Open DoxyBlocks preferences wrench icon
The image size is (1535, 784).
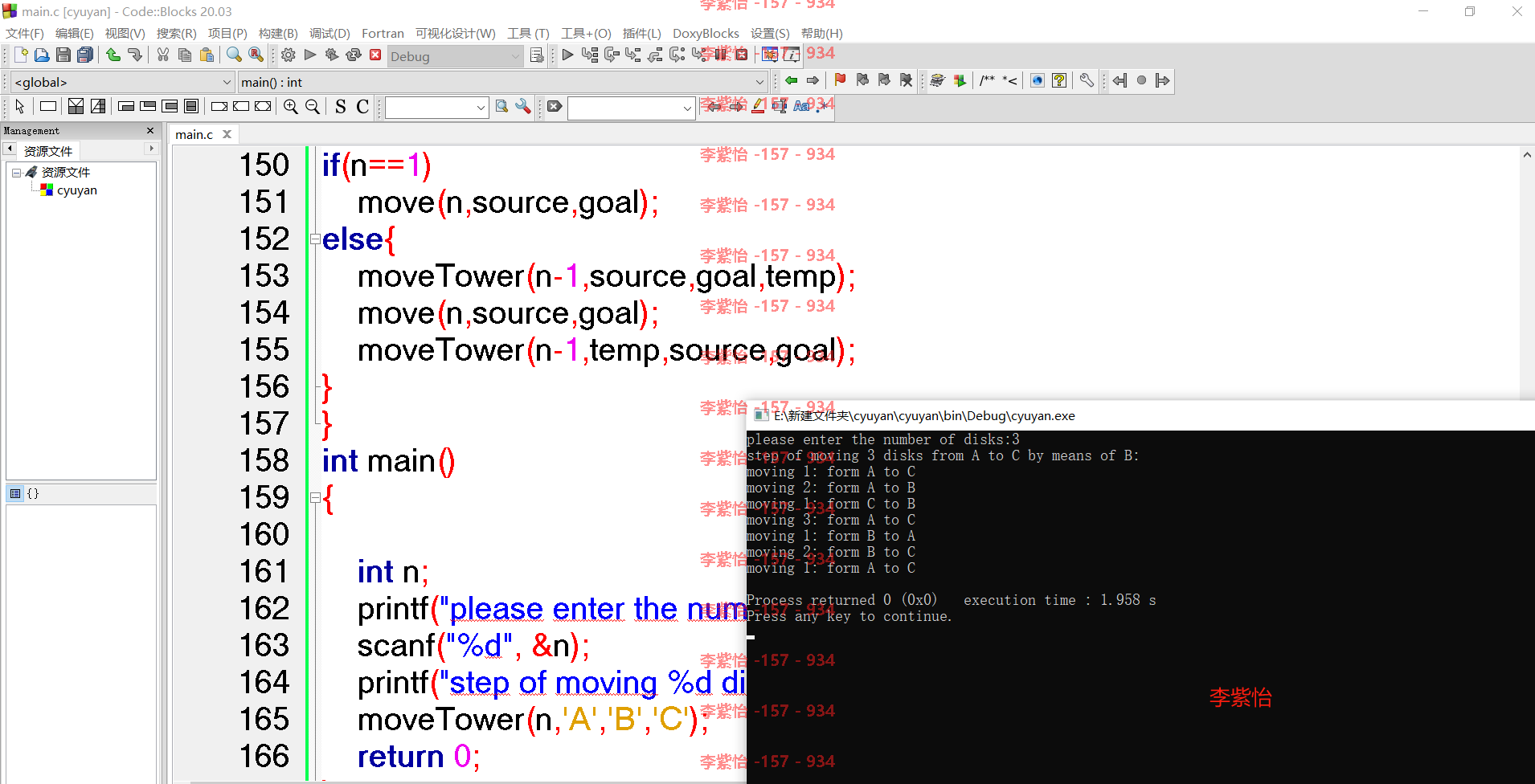pyautogui.click(x=1087, y=80)
